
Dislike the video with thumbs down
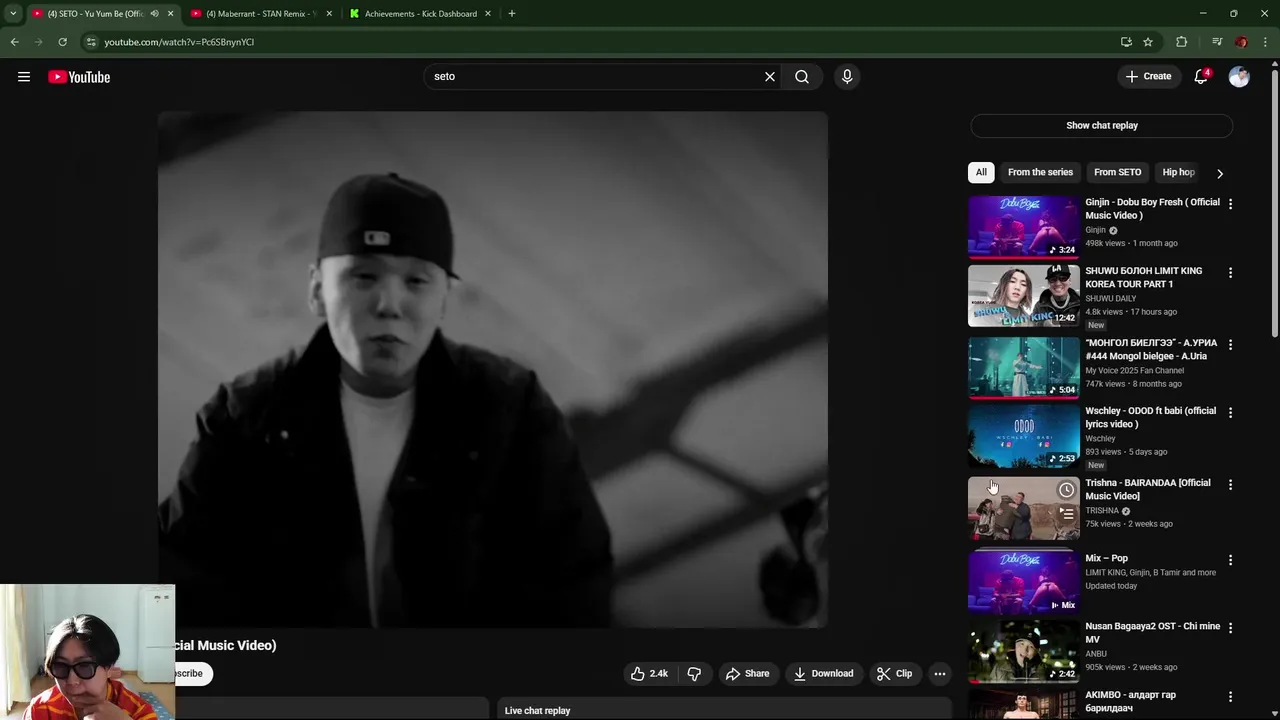694,674
